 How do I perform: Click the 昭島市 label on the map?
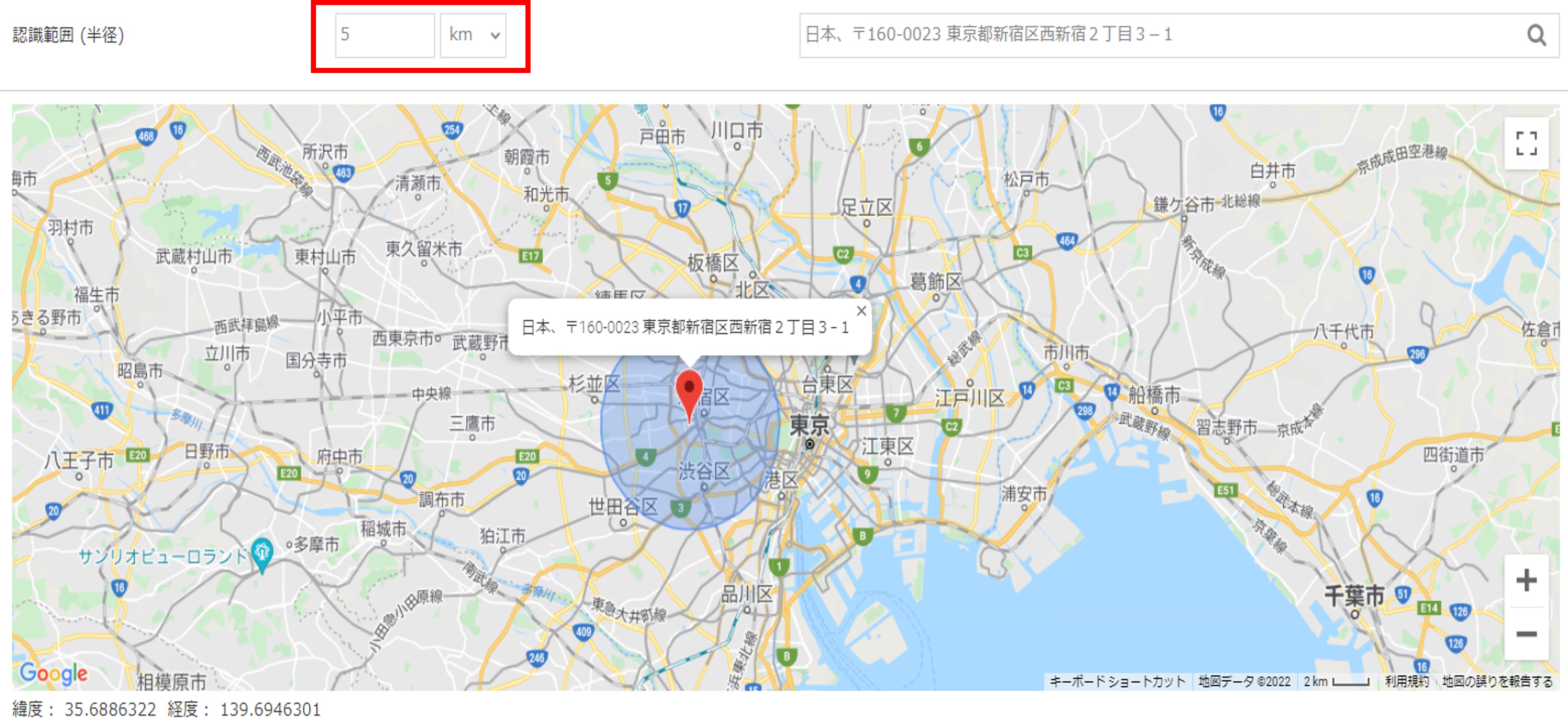[x=140, y=371]
